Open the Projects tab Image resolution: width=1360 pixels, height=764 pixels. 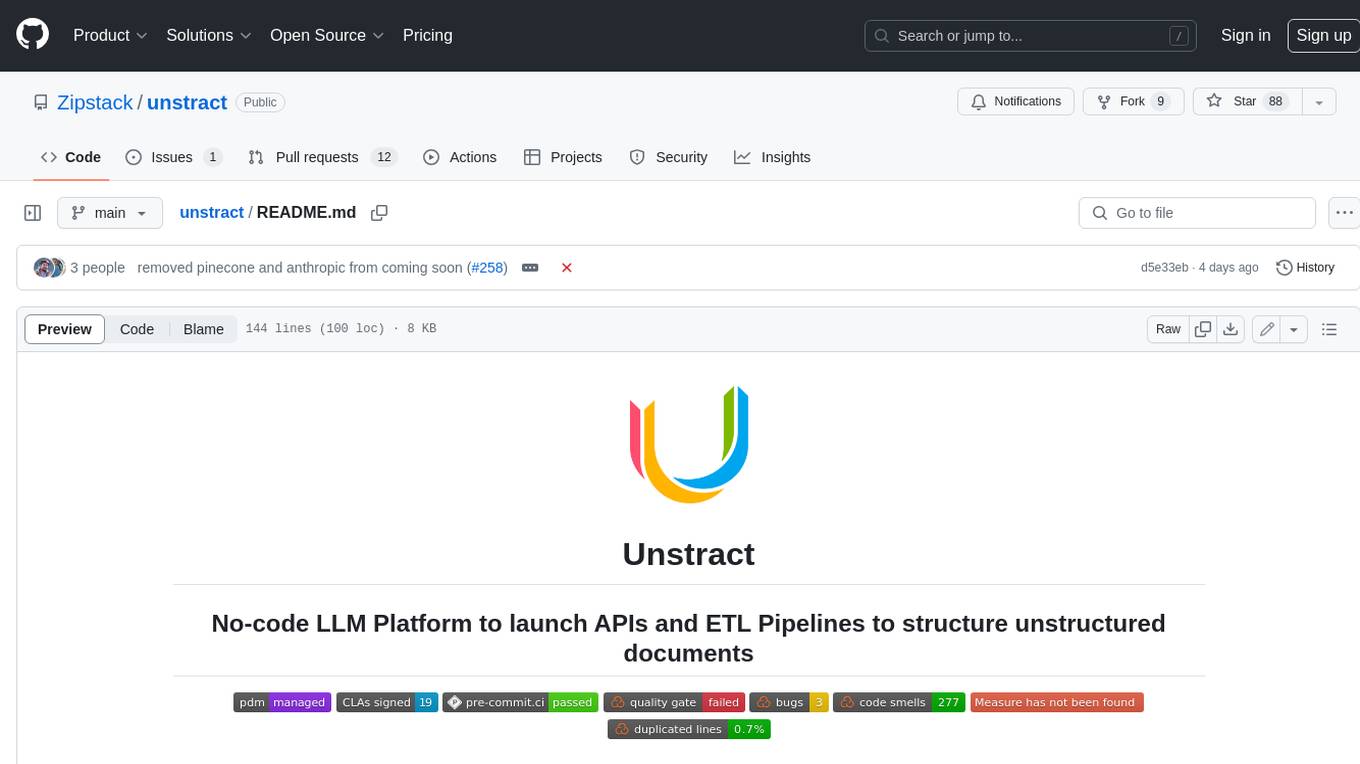click(563, 157)
